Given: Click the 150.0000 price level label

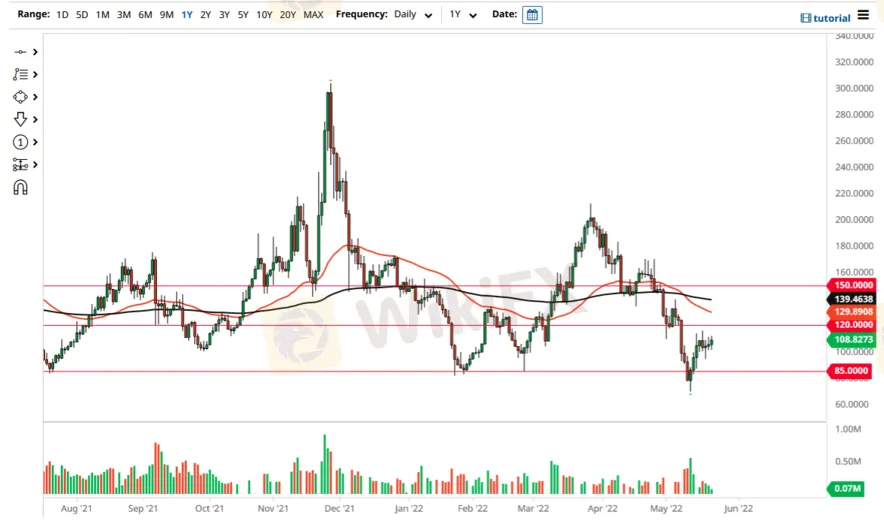Looking at the screenshot, I should point(852,285).
